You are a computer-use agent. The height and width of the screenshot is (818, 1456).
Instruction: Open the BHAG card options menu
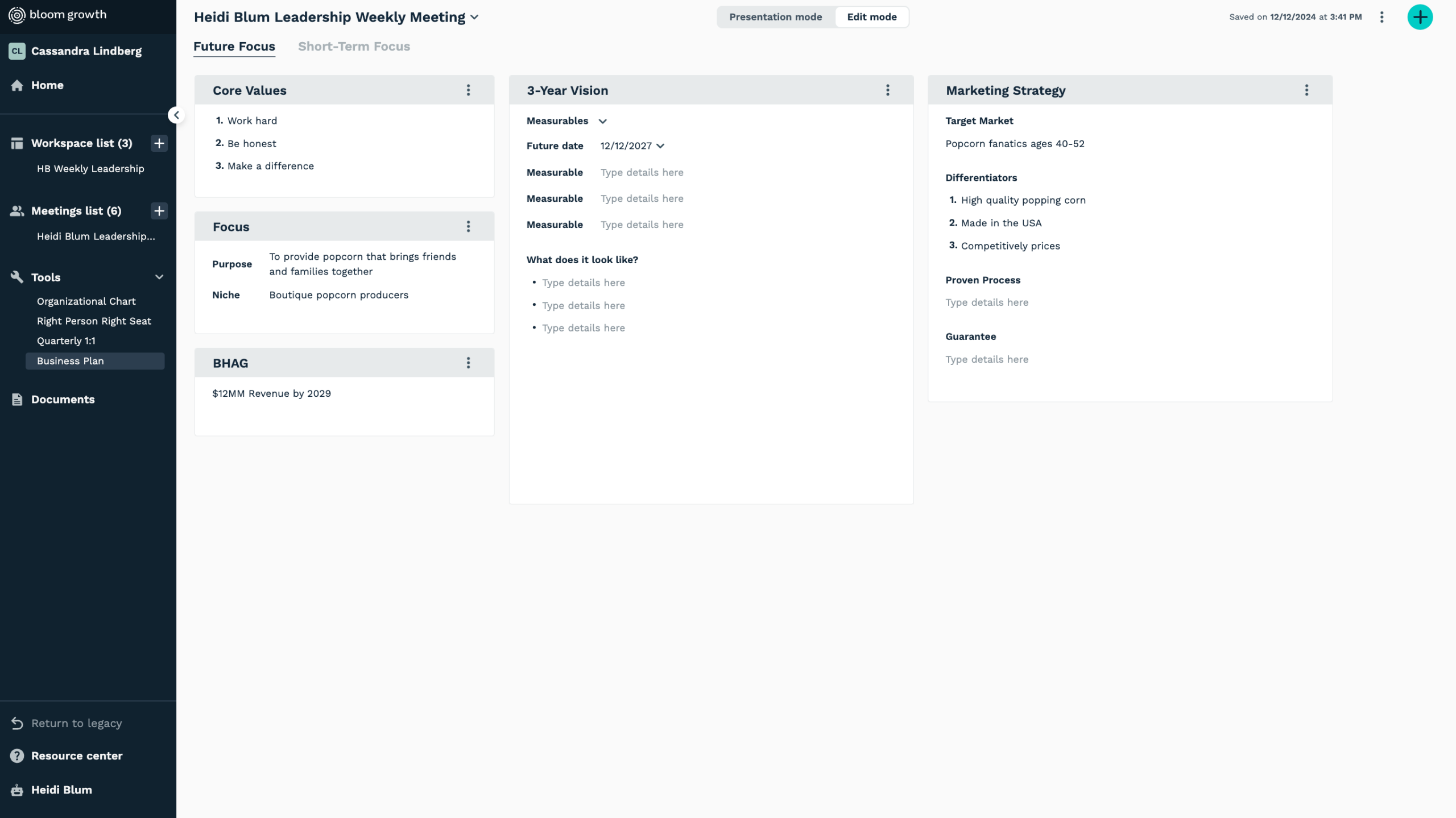pos(468,363)
